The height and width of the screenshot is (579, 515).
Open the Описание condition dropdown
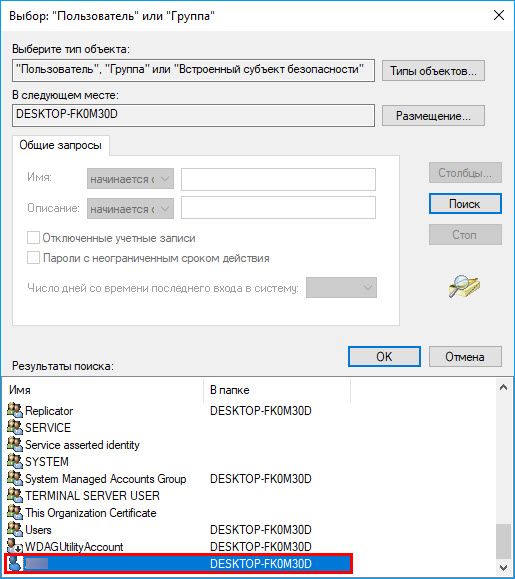(130, 209)
